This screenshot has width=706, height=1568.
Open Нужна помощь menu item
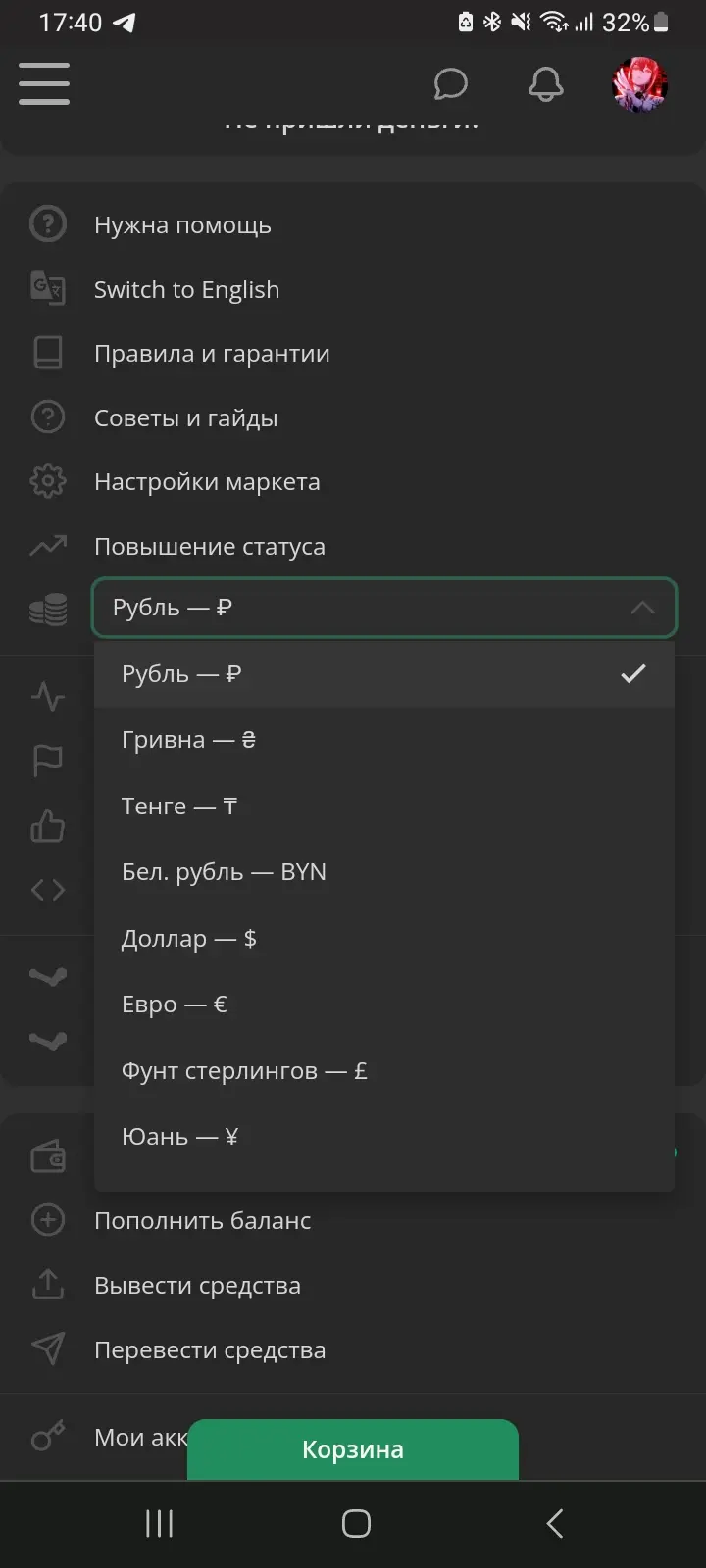182,225
